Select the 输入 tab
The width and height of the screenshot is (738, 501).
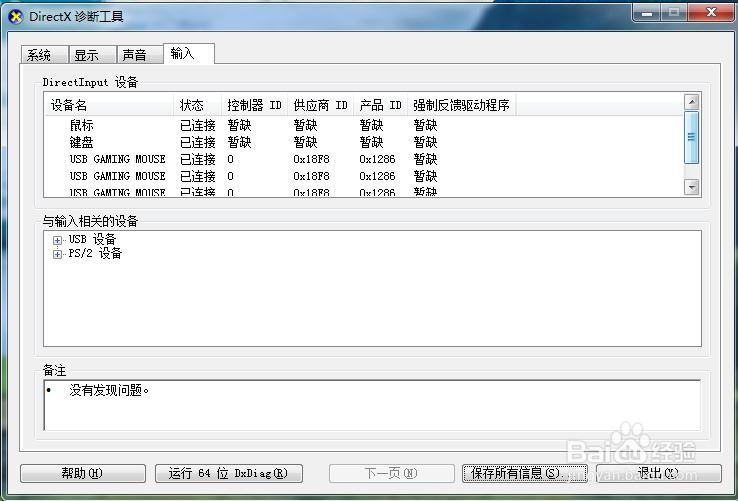click(189, 53)
